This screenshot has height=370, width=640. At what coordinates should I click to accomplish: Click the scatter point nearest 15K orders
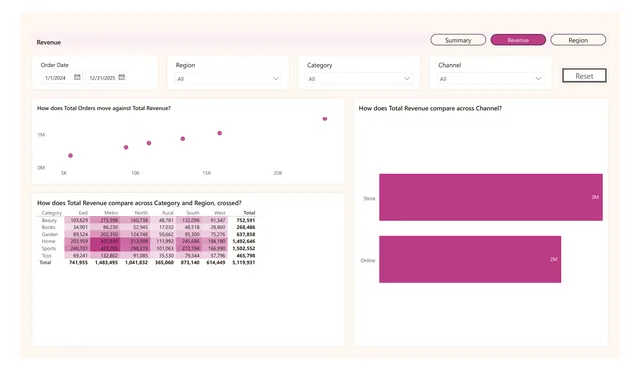pyautogui.click(x=220, y=133)
